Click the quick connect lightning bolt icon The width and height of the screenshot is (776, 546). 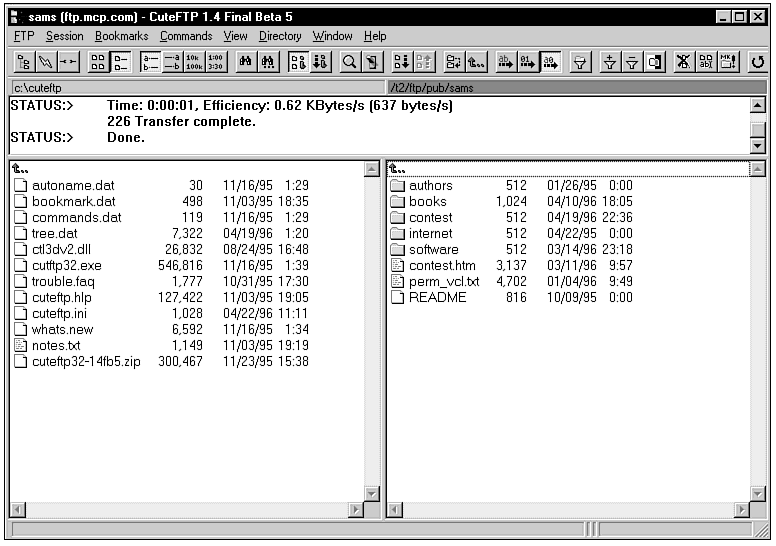[45, 62]
